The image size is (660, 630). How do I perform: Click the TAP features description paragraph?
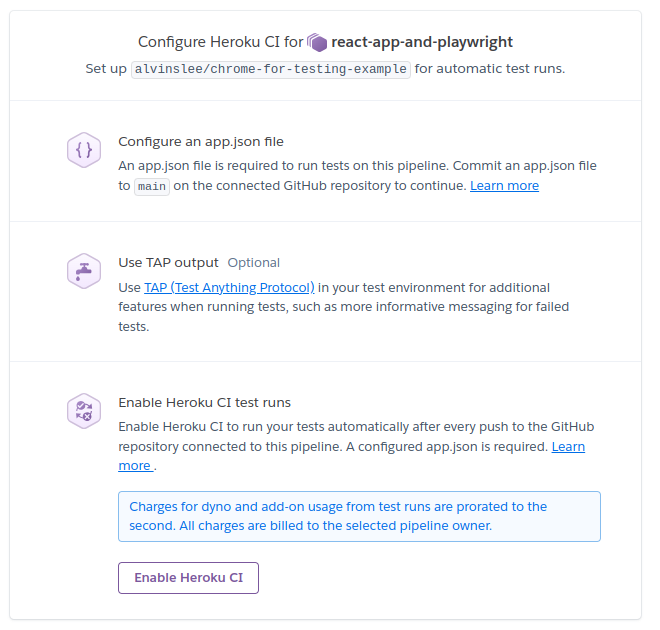(357, 307)
